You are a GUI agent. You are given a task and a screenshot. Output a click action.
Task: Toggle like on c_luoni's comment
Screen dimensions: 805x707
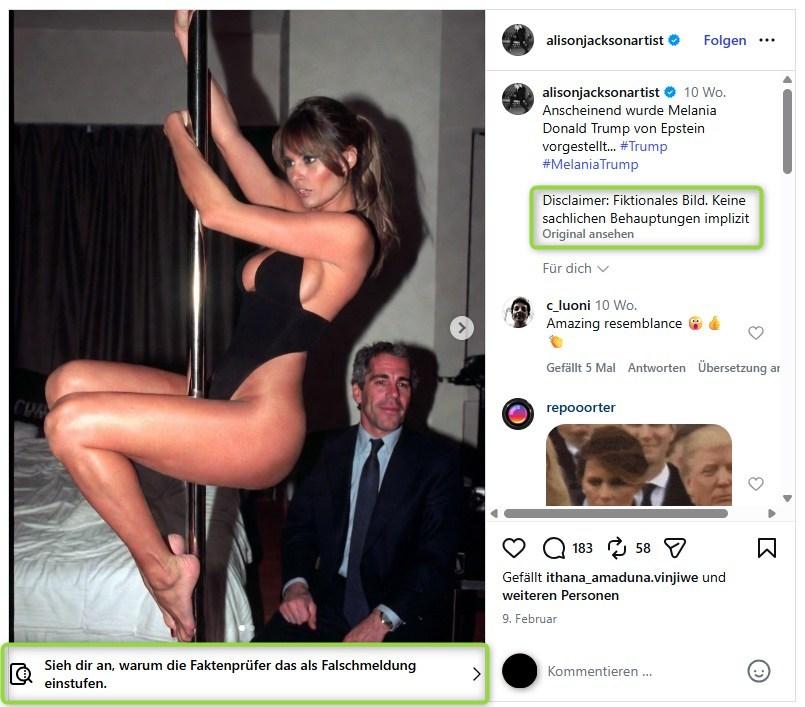pyautogui.click(x=756, y=333)
